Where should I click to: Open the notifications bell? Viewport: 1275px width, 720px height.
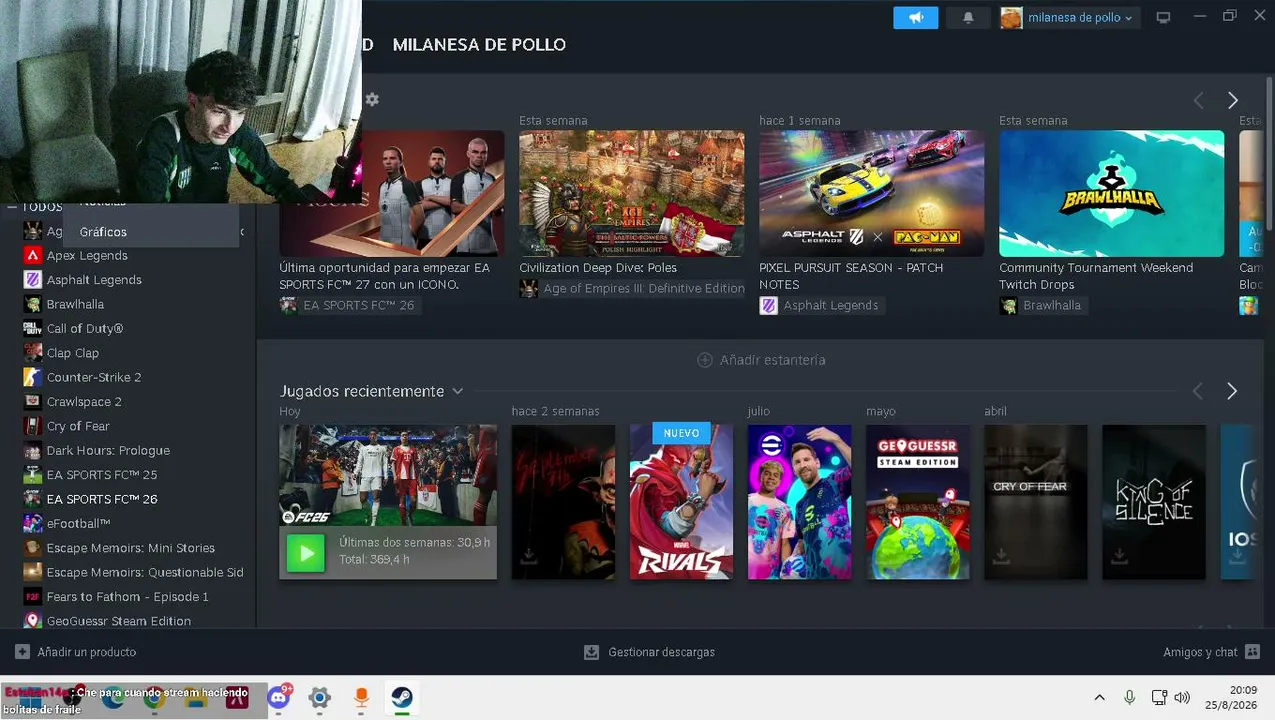point(968,18)
